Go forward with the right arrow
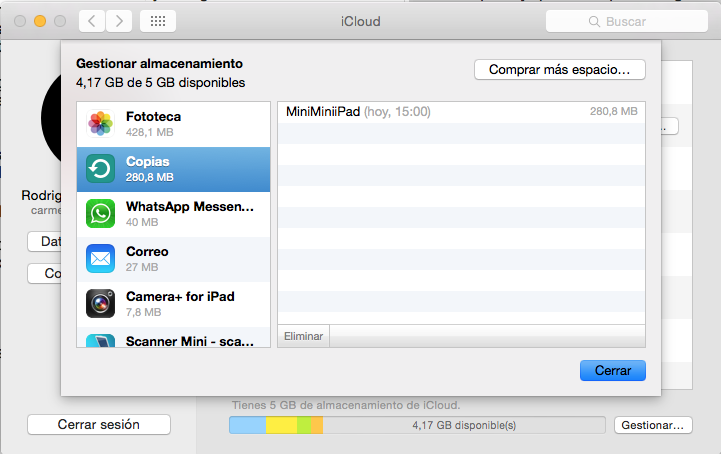The width and height of the screenshot is (721, 454). point(119,21)
